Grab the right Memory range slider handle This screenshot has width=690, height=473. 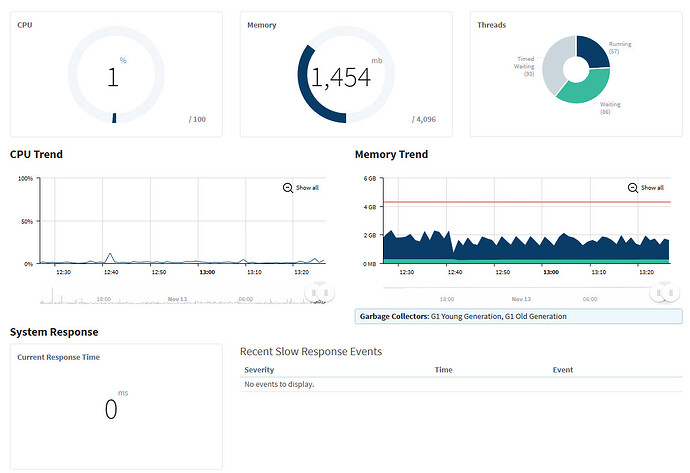(x=671, y=293)
